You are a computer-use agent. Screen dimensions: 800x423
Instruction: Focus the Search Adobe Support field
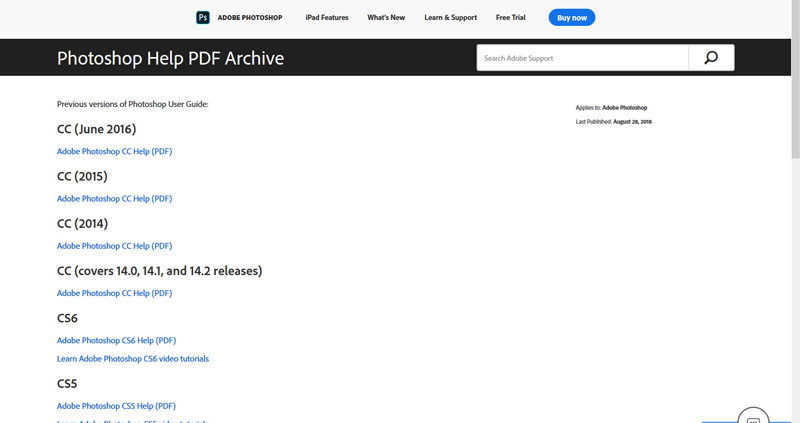coord(583,58)
